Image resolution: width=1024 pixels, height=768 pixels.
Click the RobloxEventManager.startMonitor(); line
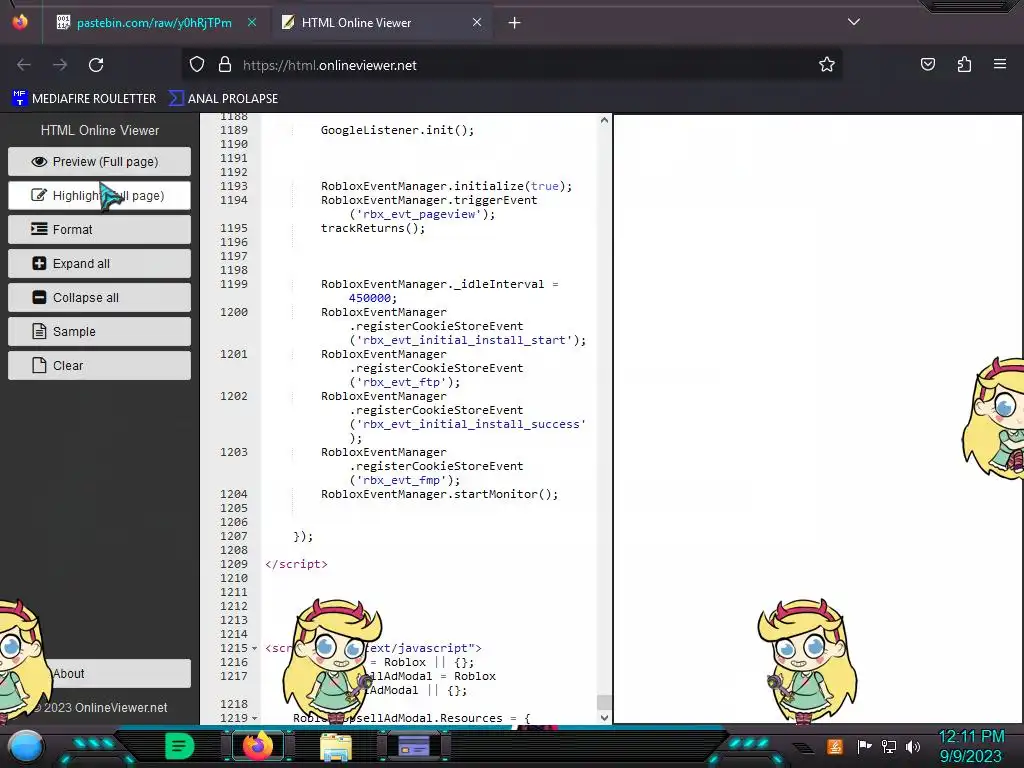coord(440,494)
